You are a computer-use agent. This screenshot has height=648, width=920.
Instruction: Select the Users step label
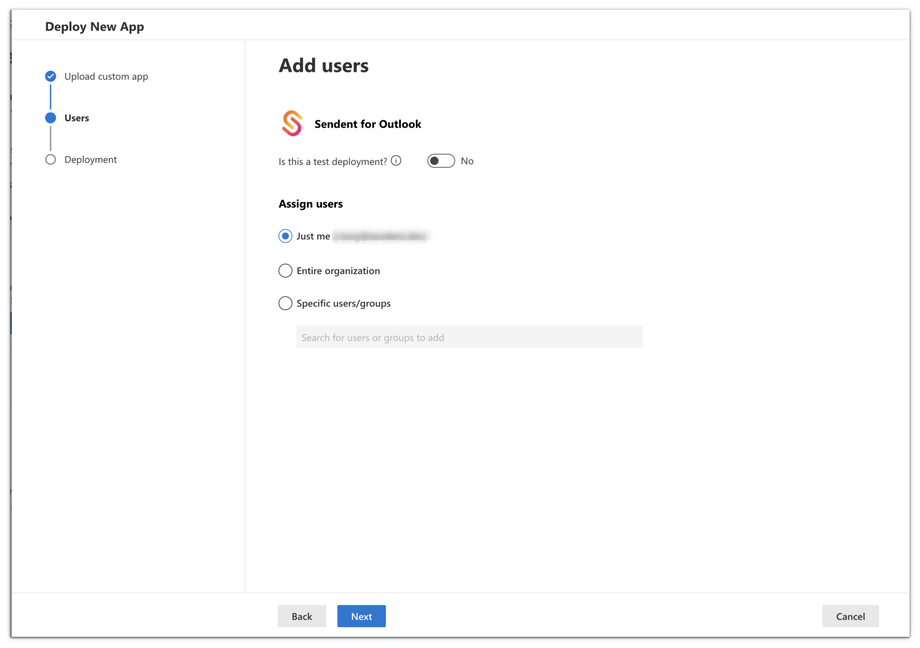tap(77, 118)
